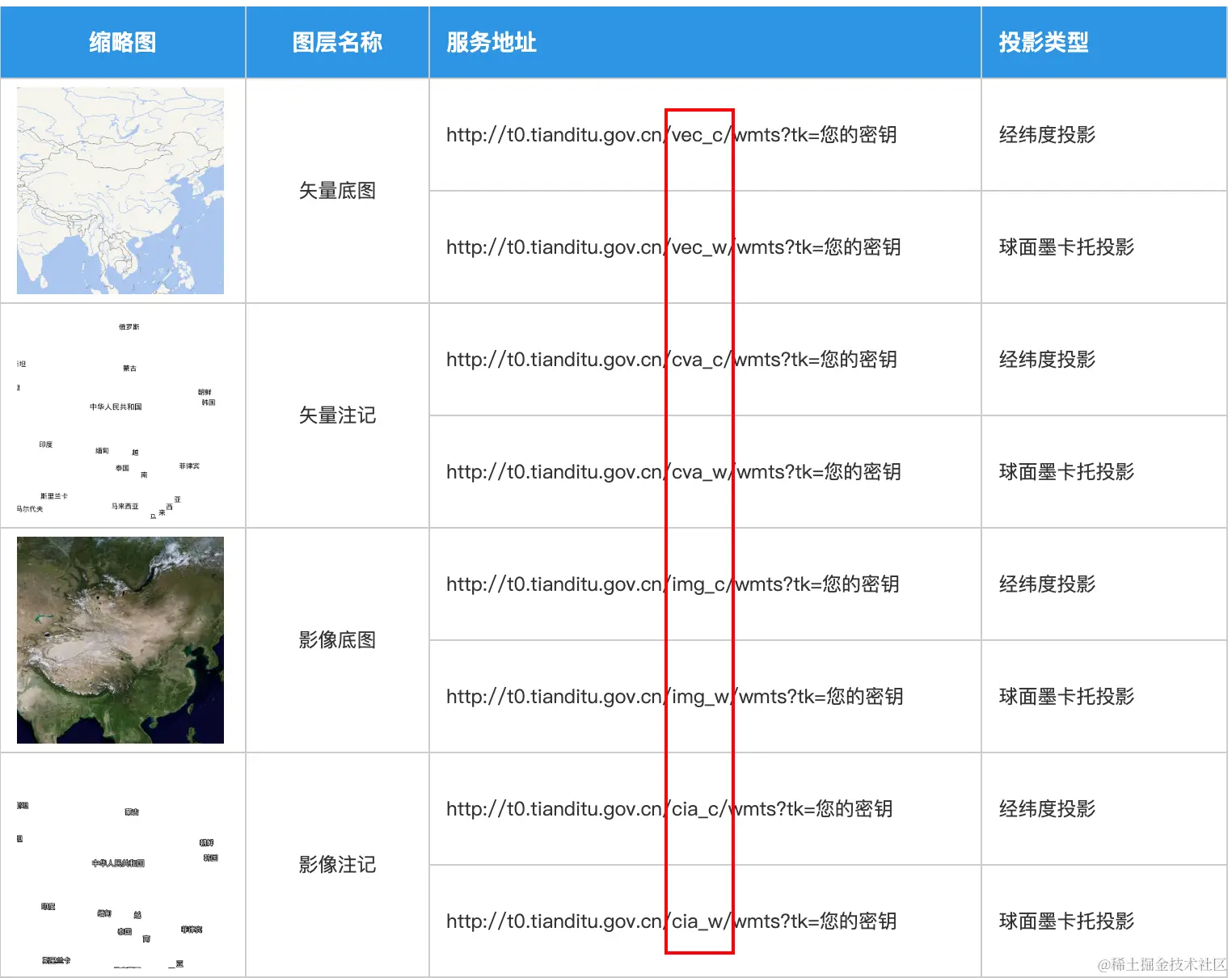Image resolution: width=1232 pixels, height=978 pixels.
Task: Select 经纬度投影 in the vec_c row
Action: [1047, 135]
